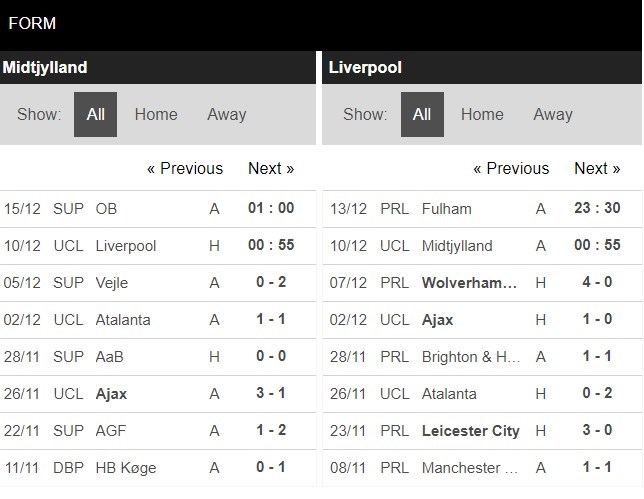Open the Liverpool team header
Viewport: 644px width, 499px height.
pyautogui.click(x=365, y=67)
